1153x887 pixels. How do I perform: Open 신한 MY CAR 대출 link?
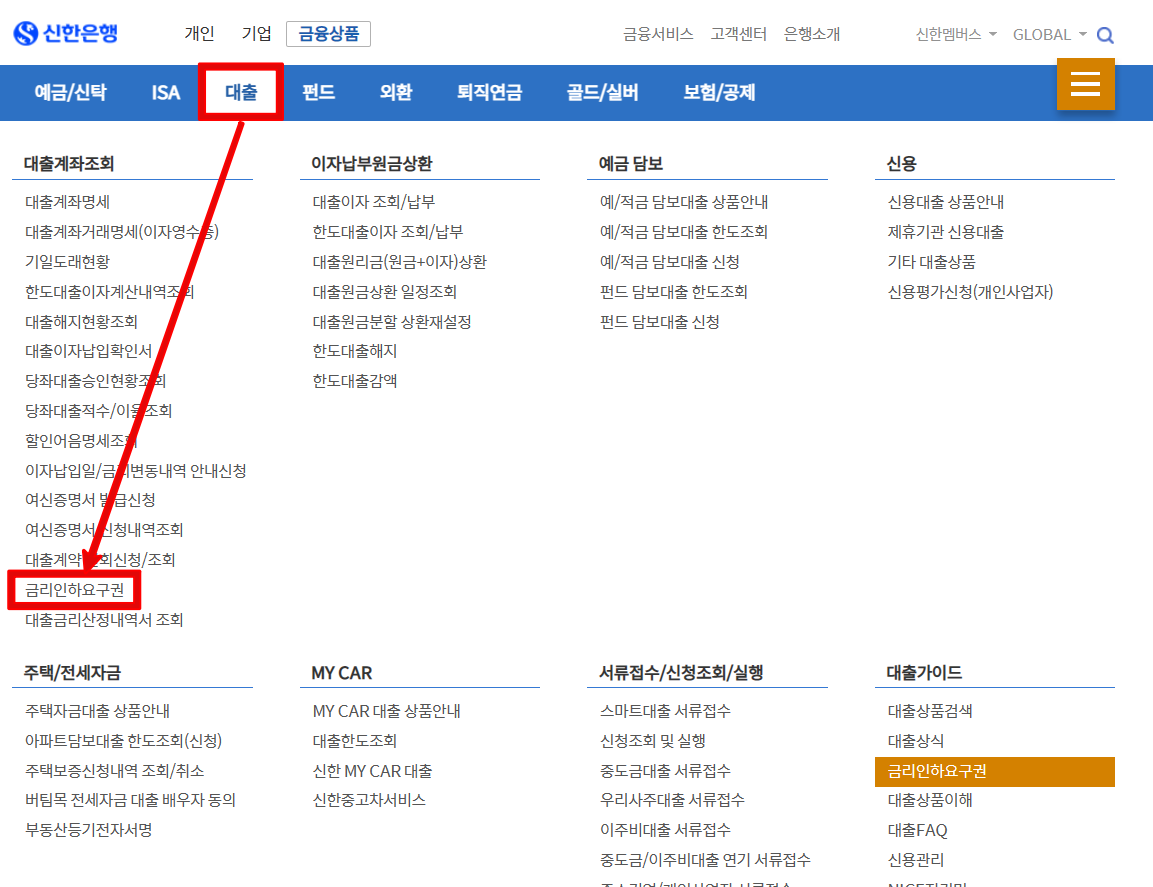[x=372, y=771]
